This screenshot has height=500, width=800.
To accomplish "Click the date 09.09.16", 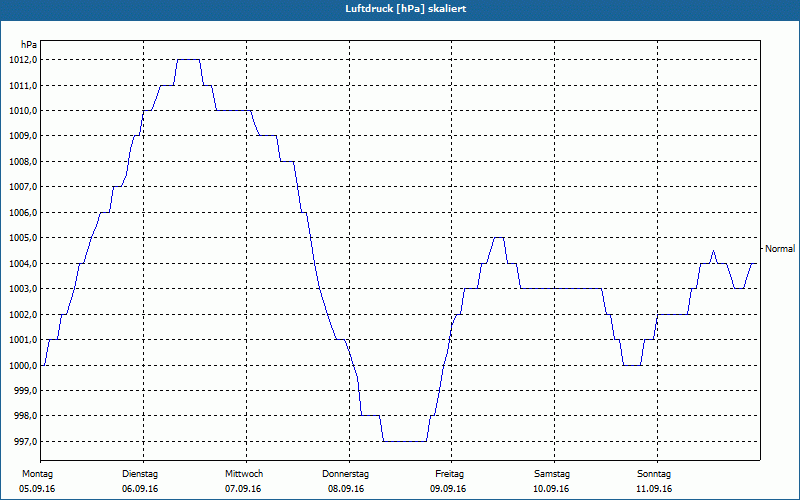I will 448,489.
